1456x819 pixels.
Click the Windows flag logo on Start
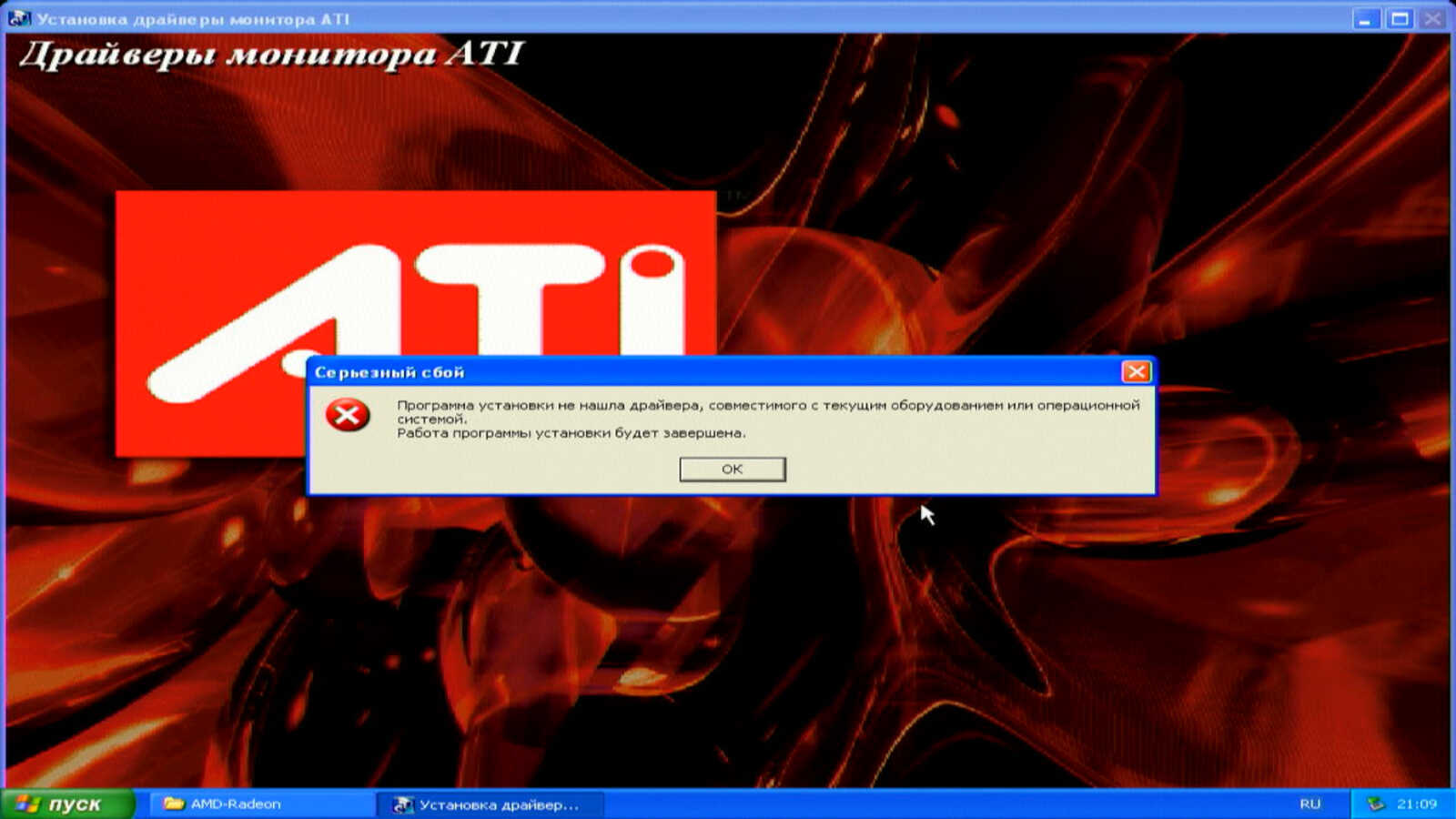point(27,804)
